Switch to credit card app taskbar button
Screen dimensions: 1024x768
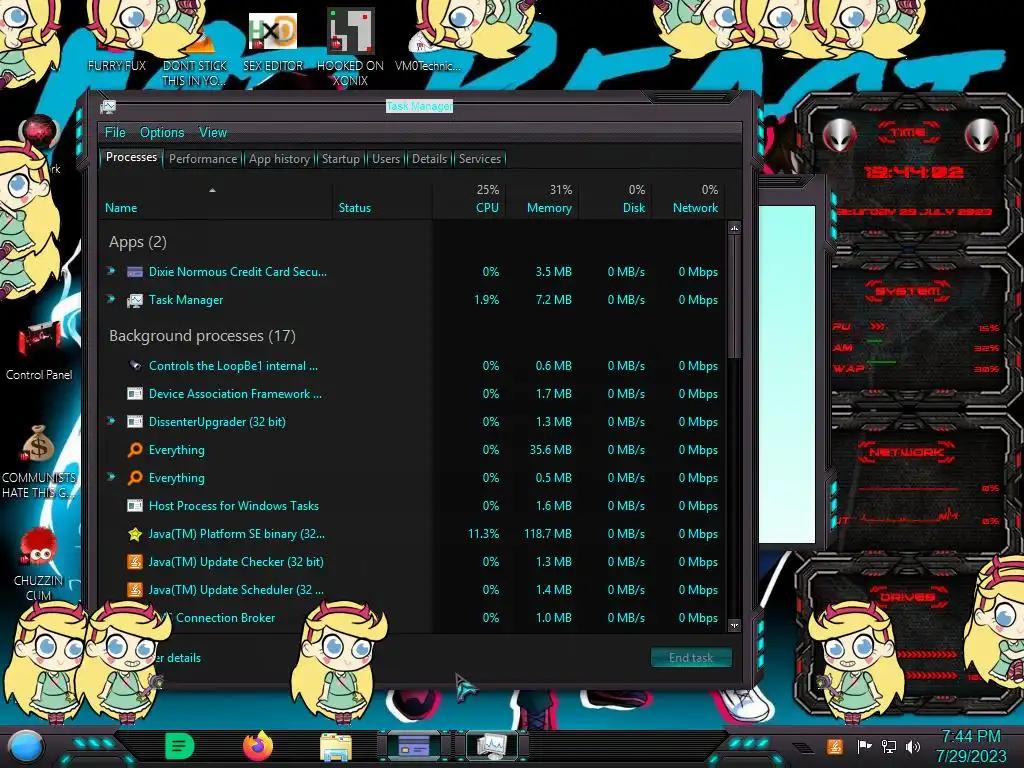click(x=414, y=745)
